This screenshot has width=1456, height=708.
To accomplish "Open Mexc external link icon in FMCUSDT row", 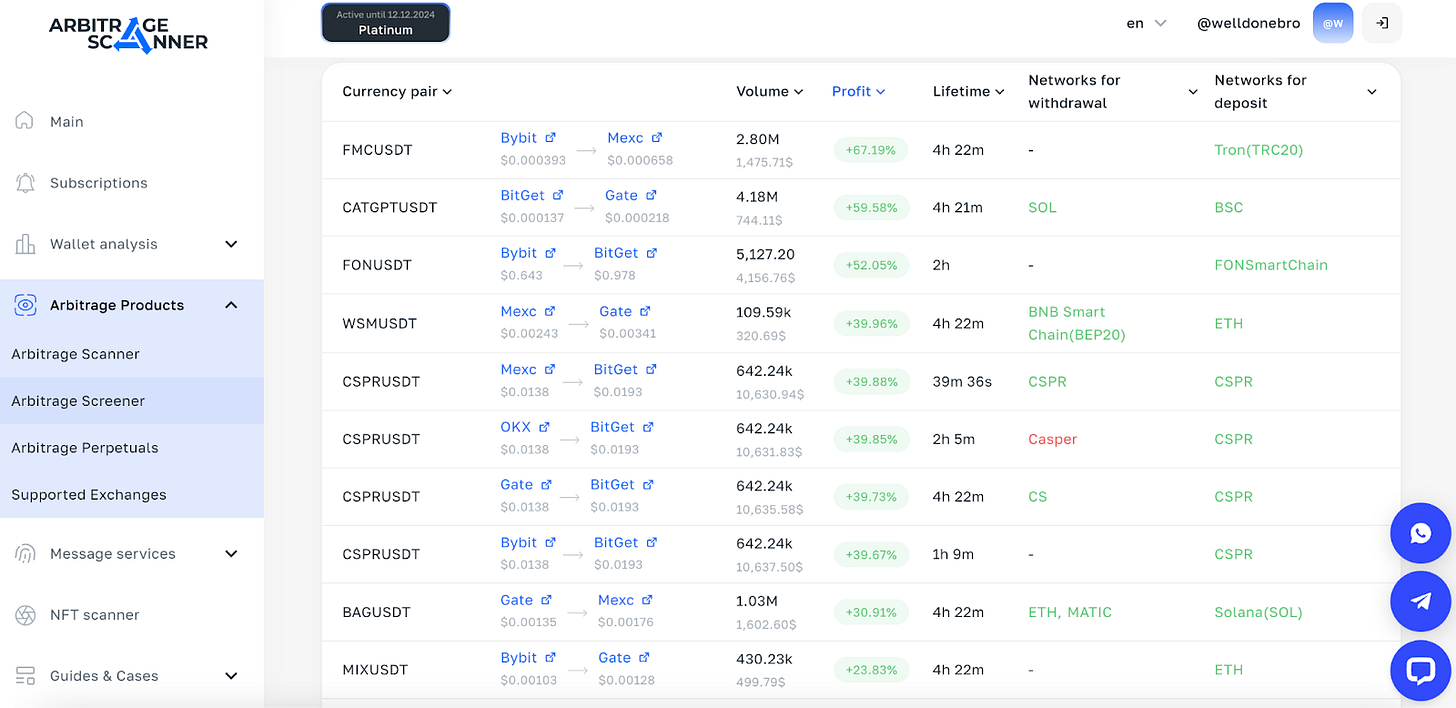I will (656, 138).
